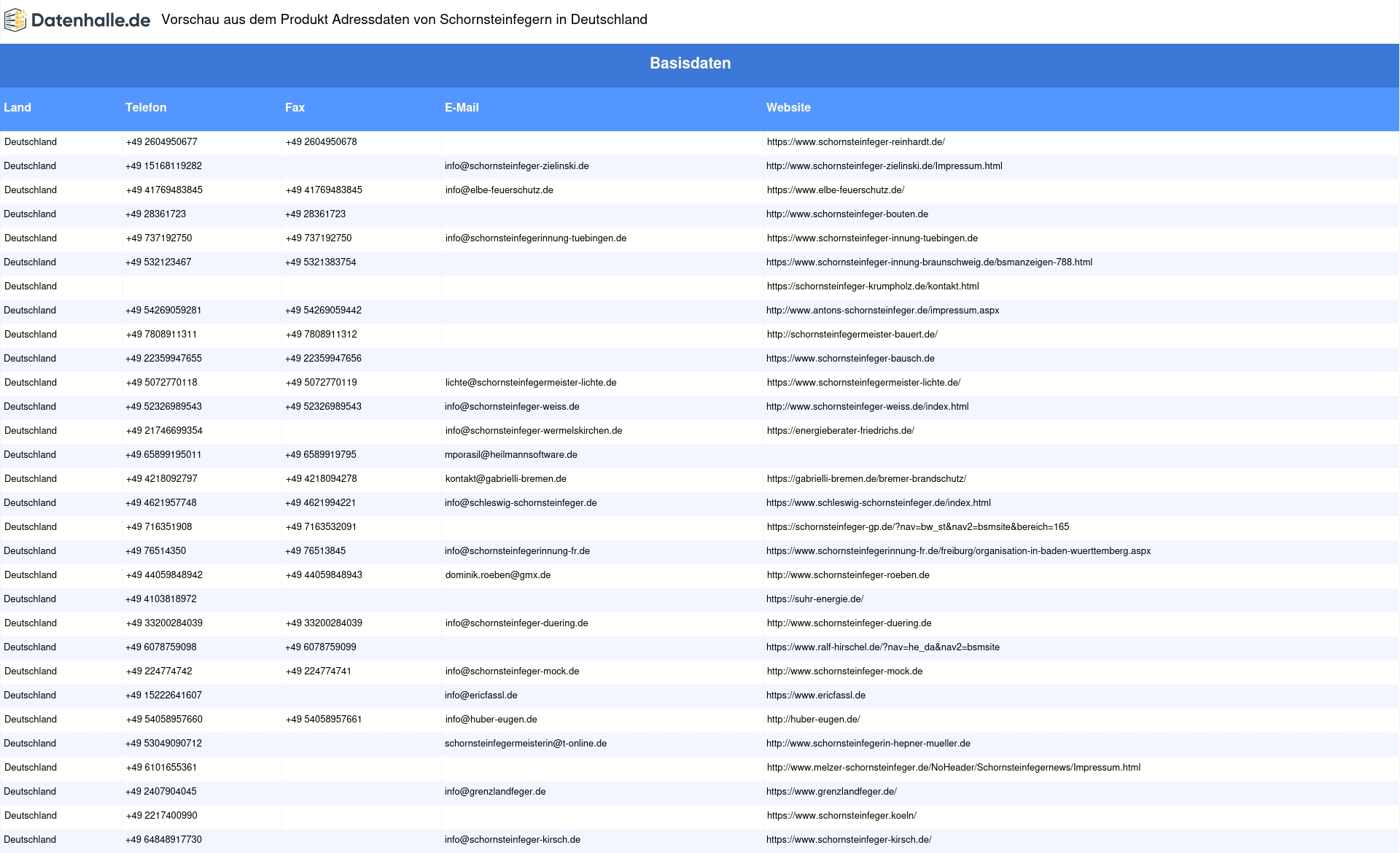The image size is (1400, 853).
Task: Open the elbe-feuerschutz.de website link
Action: [836, 190]
